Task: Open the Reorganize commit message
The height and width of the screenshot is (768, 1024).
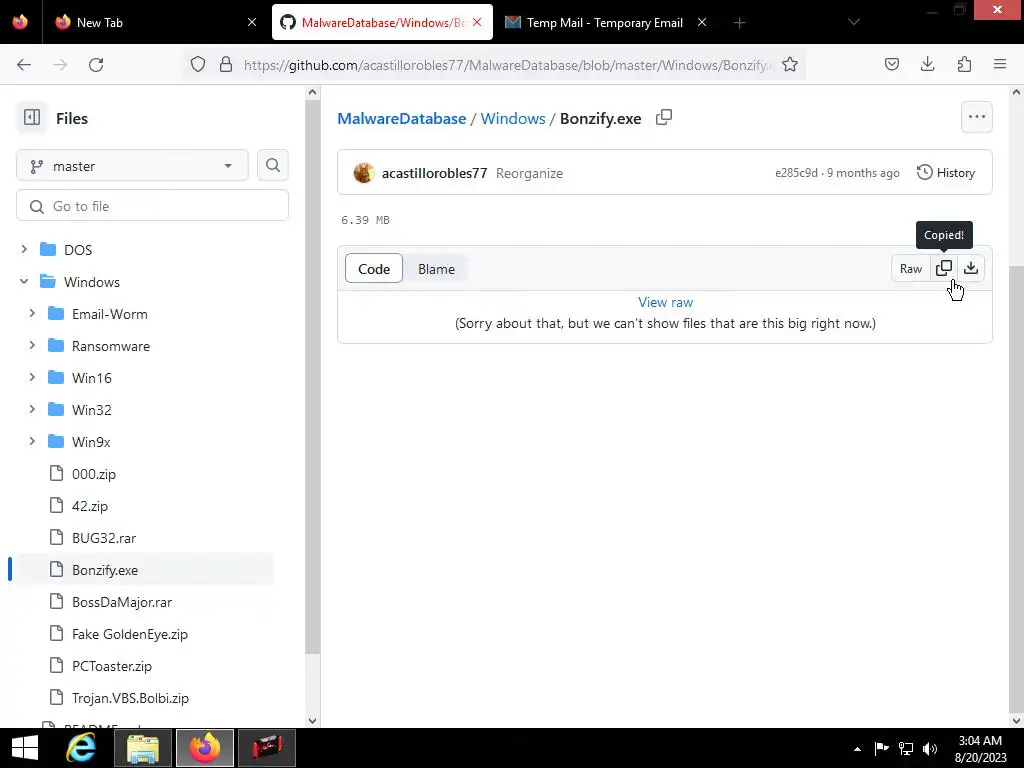Action: [529, 173]
